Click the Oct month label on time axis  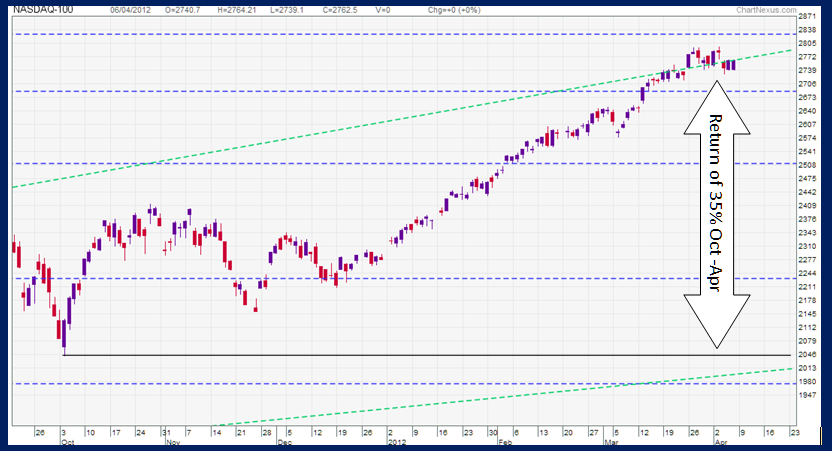coord(67,442)
